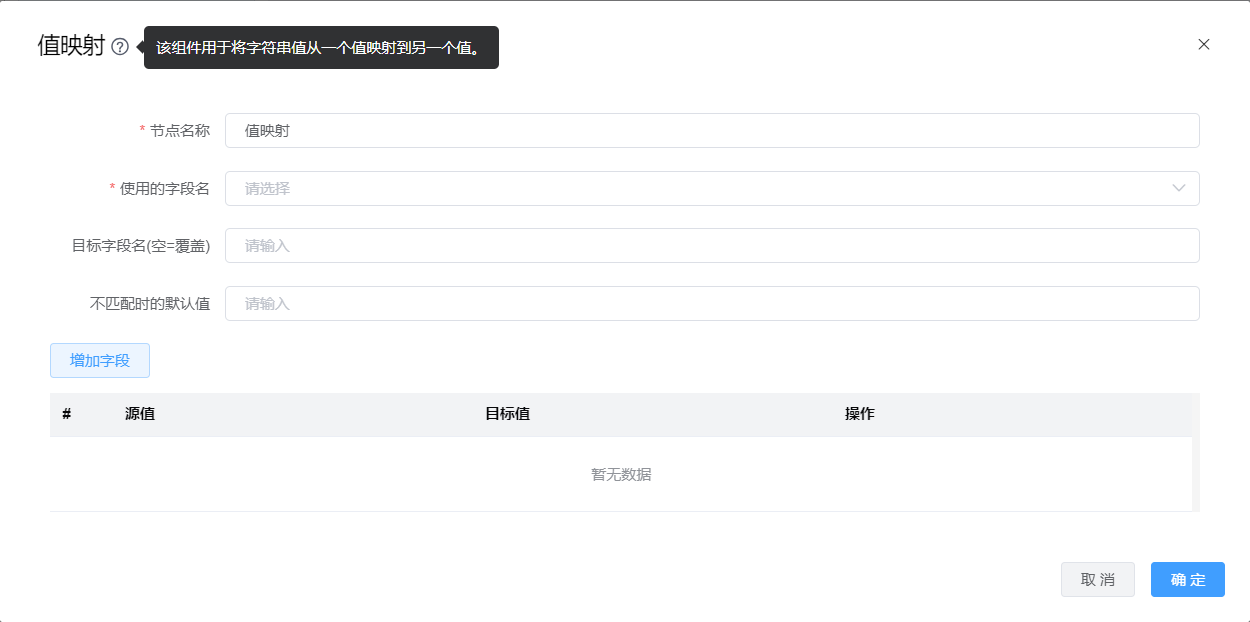Click the 源值 column header
Screen dimensions: 1250x622
click(140, 414)
